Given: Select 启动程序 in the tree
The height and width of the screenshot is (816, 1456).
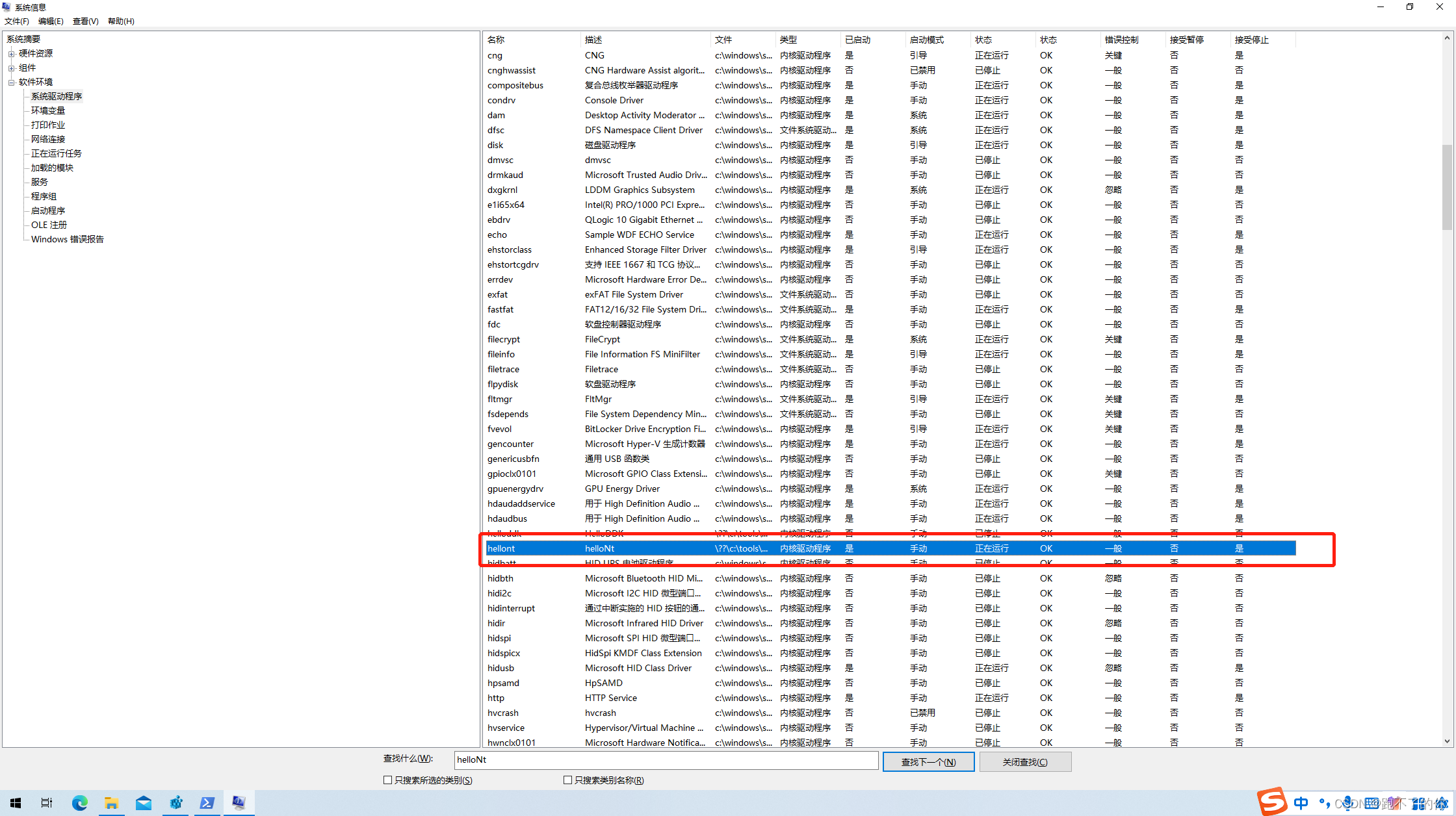Looking at the screenshot, I should click(x=48, y=211).
